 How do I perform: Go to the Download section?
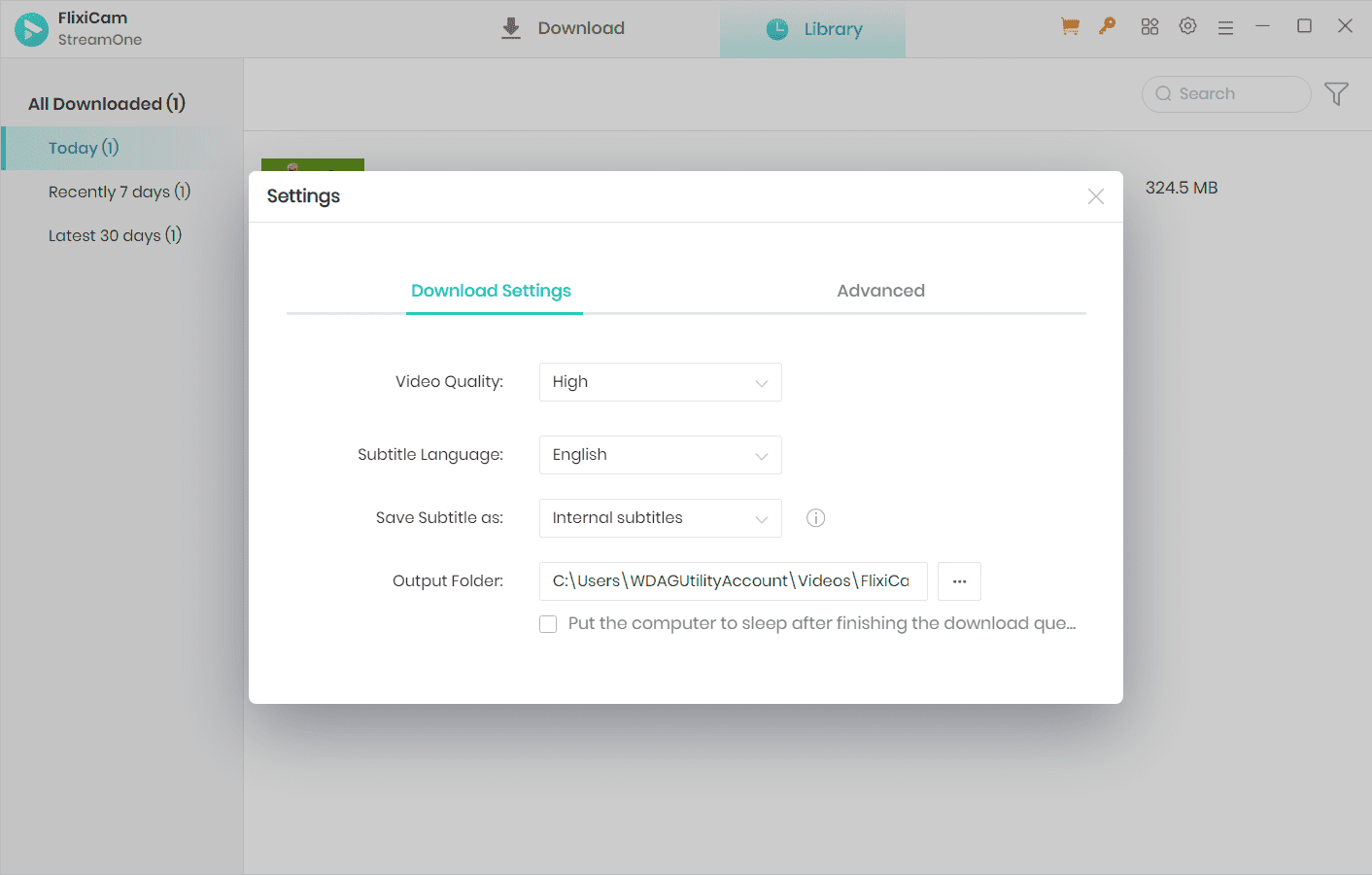point(564,28)
